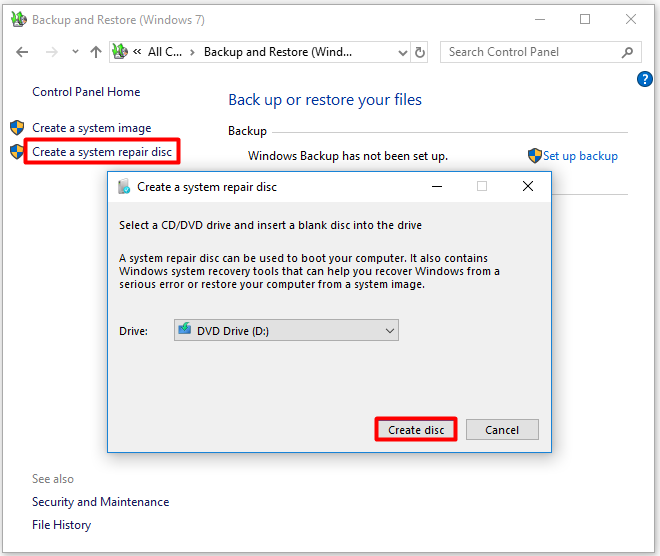The image size is (660, 556).
Task: Click the 'Drive:' label
Action: click(133, 331)
